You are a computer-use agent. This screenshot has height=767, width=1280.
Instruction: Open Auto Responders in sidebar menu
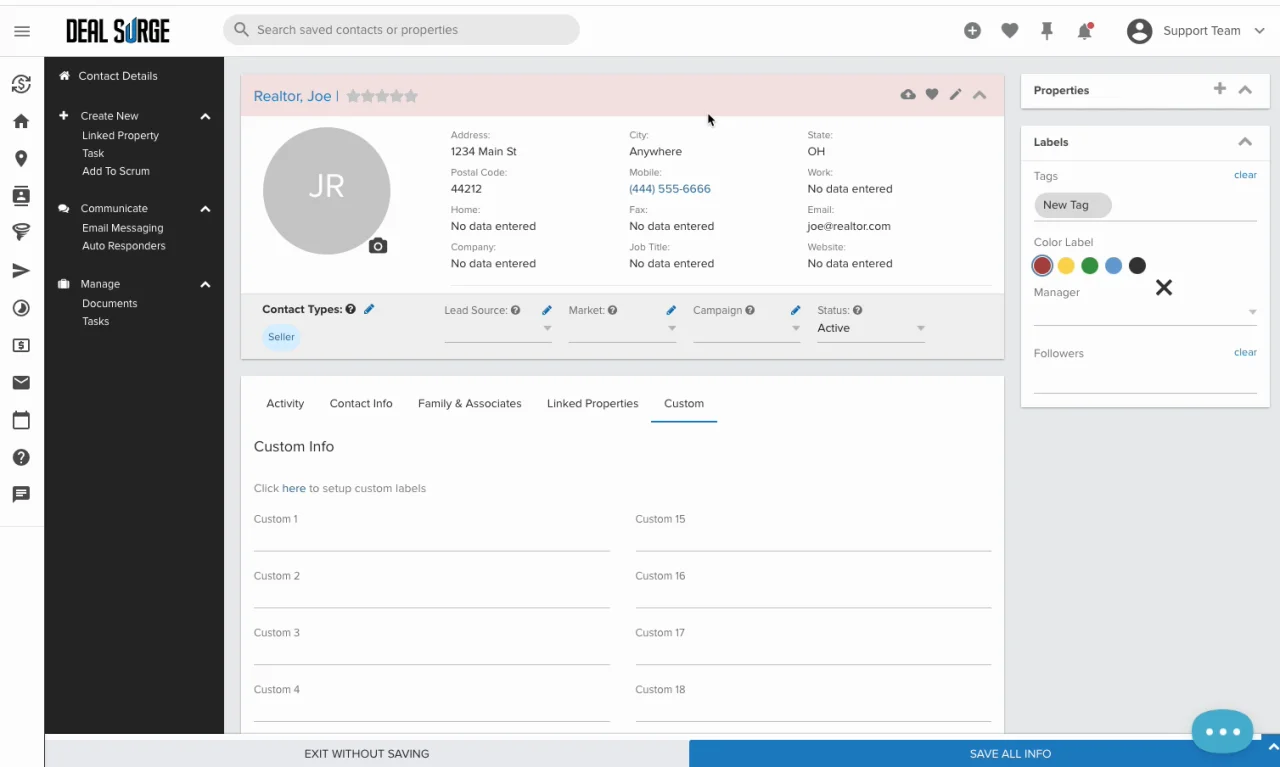tap(124, 246)
